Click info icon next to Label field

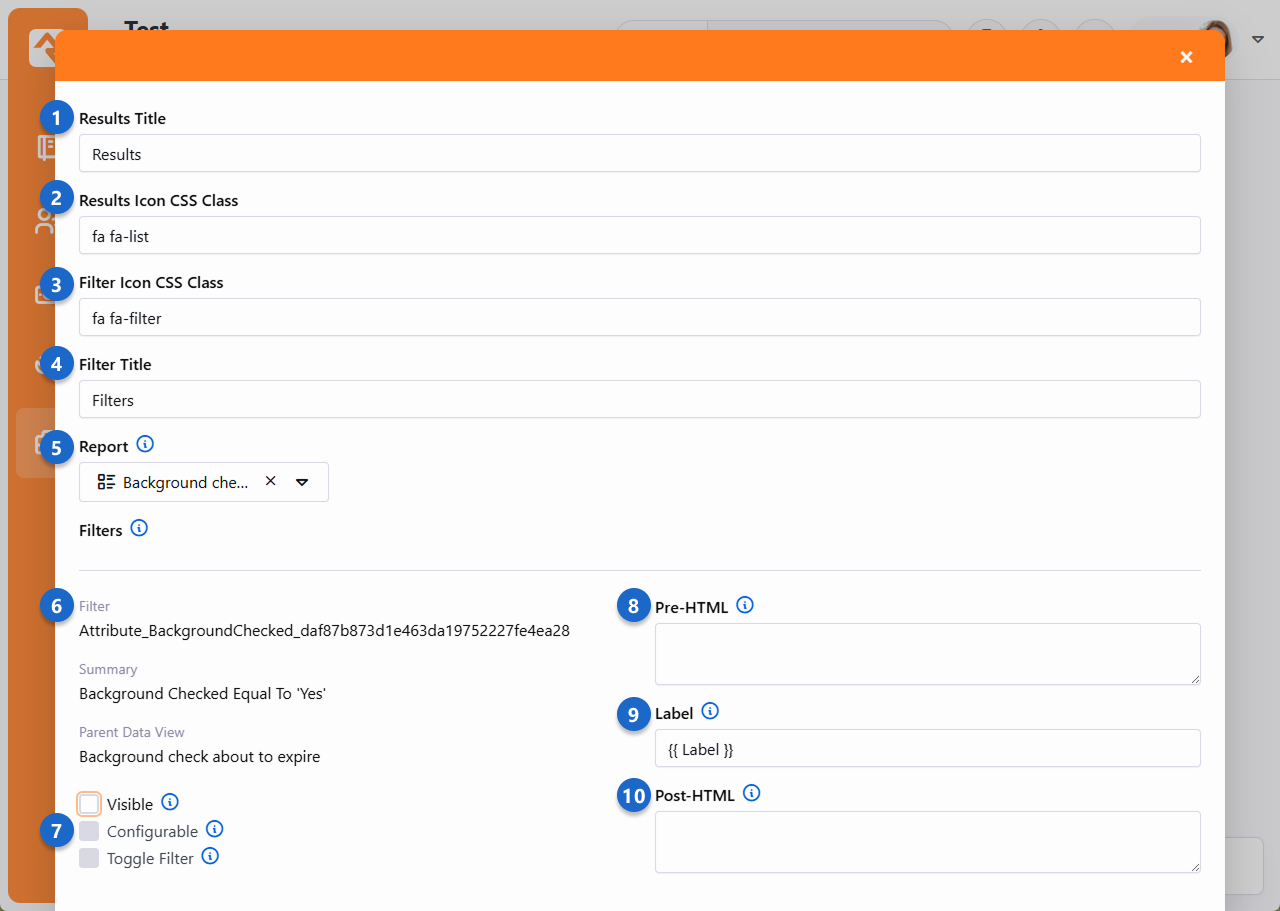tap(710, 711)
